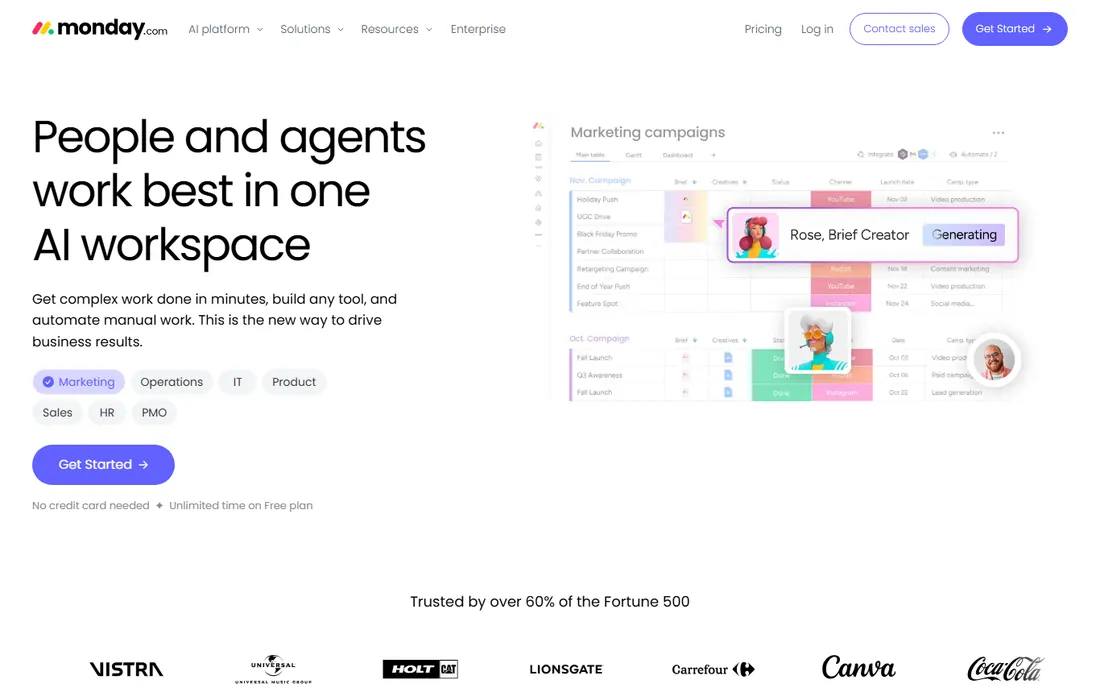Switch to the Gantt tab
1100x688 pixels.
(633, 155)
